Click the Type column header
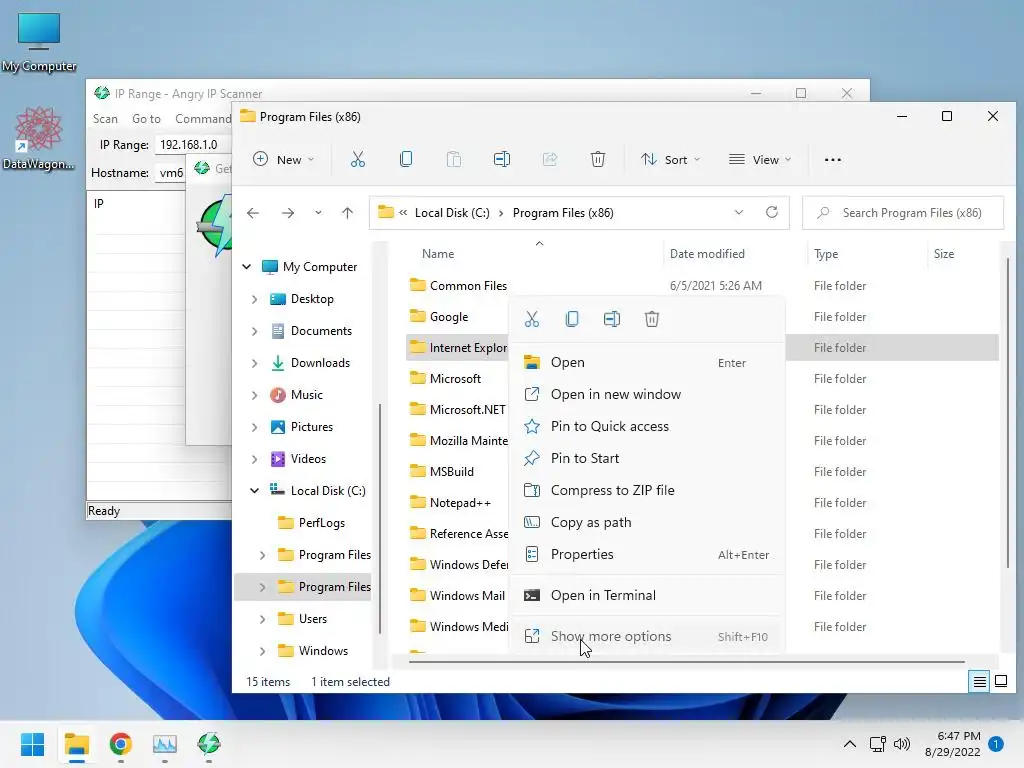 point(825,254)
